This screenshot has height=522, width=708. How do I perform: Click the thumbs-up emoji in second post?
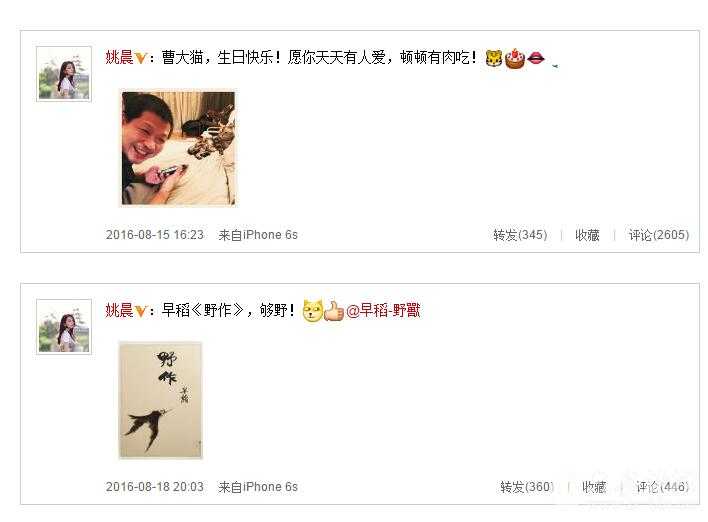[x=334, y=311]
